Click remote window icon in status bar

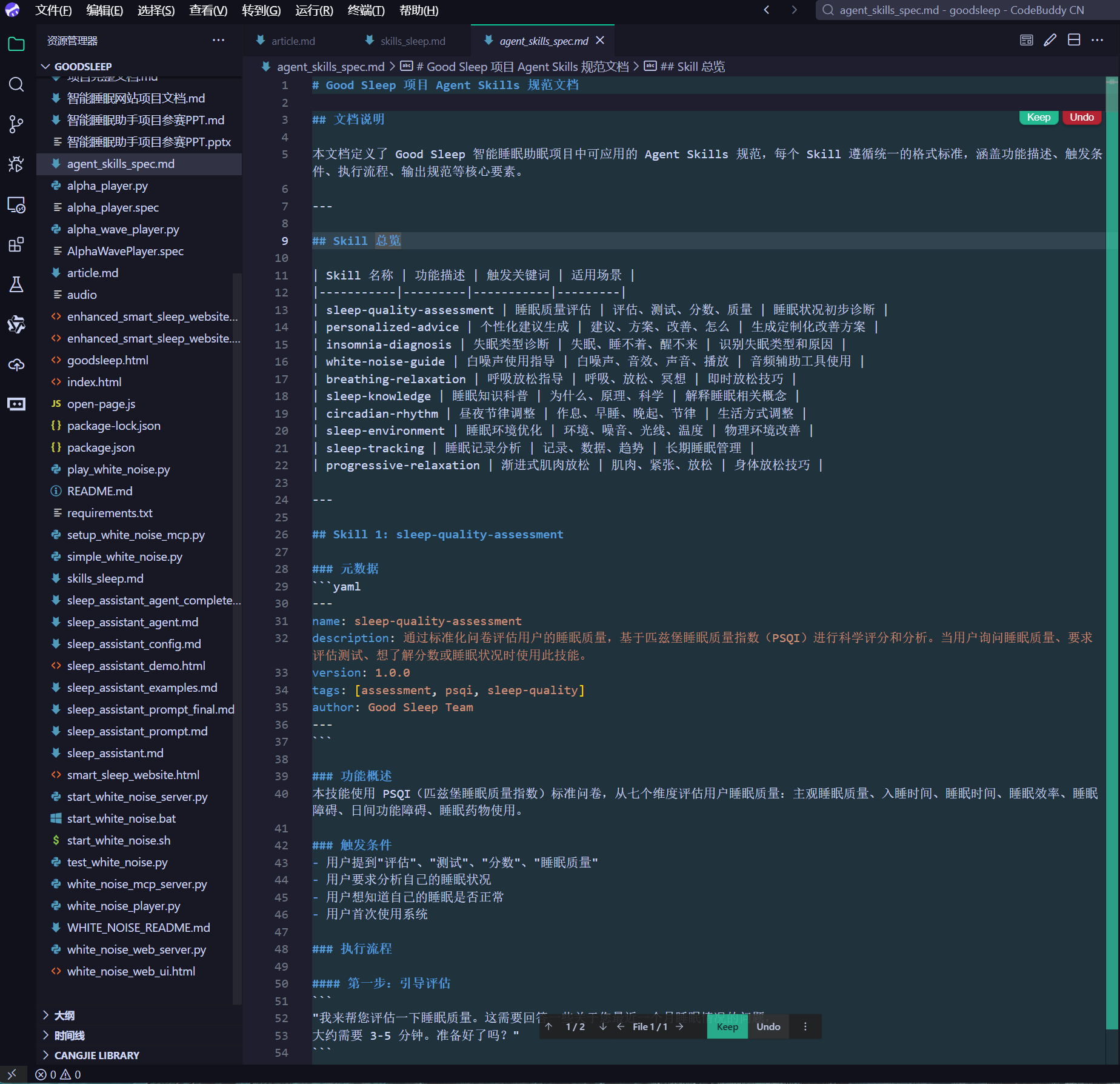pyautogui.click(x=12, y=1074)
